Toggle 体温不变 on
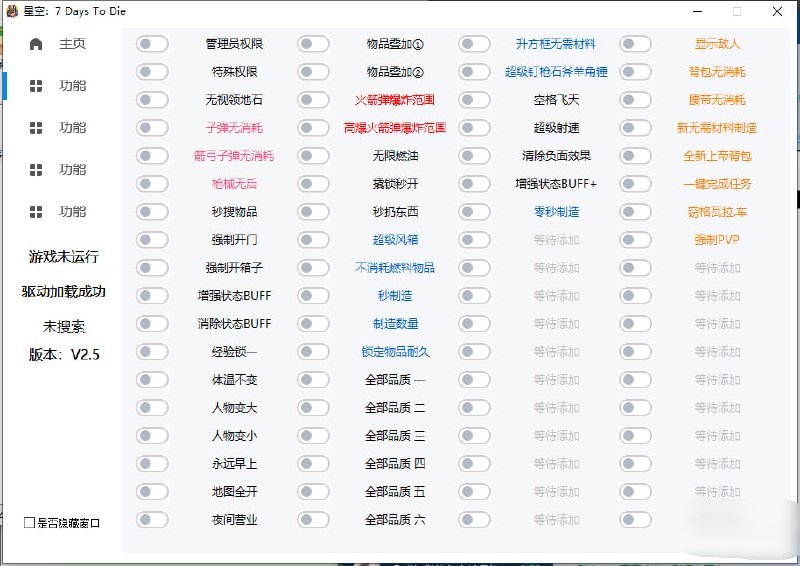 (152, 380)
